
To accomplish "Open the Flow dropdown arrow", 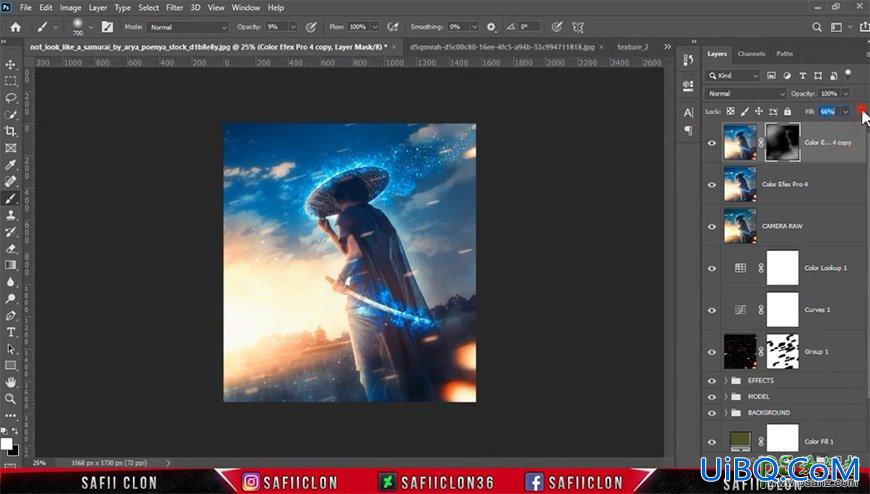I will (375, 27).
